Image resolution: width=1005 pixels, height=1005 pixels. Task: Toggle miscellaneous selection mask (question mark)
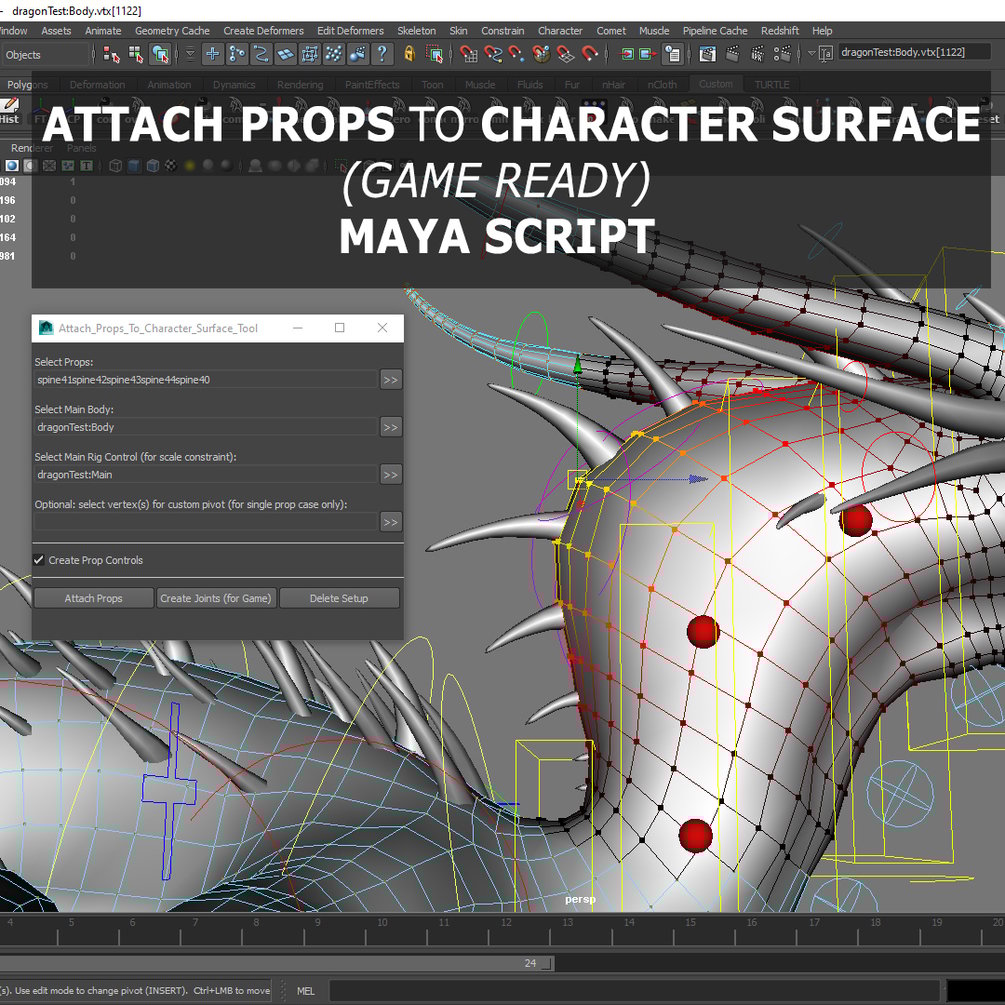tap(383, 55)
